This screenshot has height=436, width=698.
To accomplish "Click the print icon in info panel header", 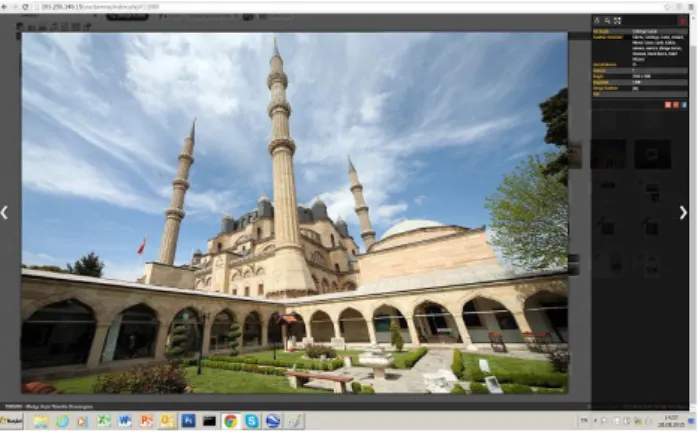I will 597,20.
